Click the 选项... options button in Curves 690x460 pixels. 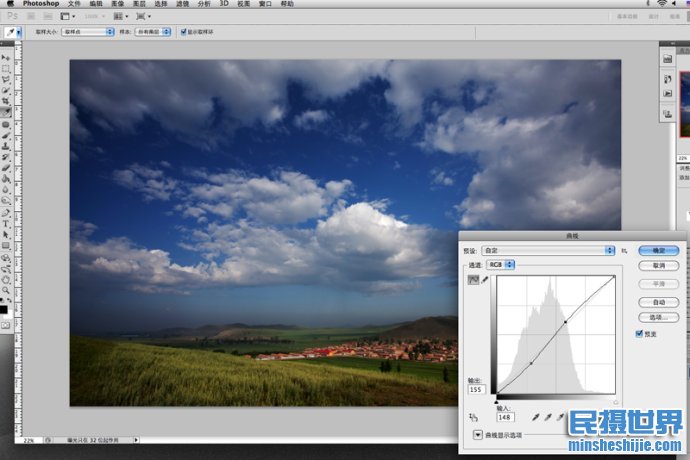(x=659, y=317)
